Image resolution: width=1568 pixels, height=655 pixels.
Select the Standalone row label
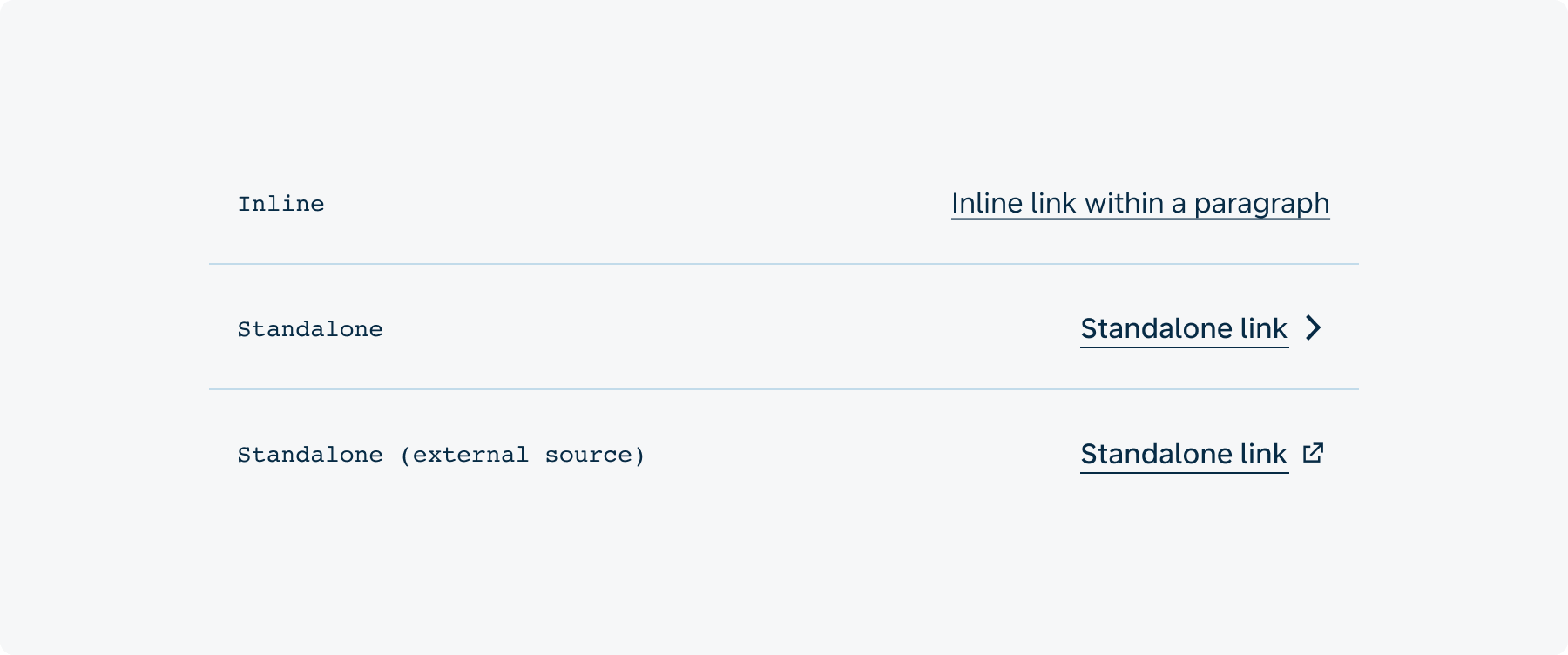[x=310, y=329]
